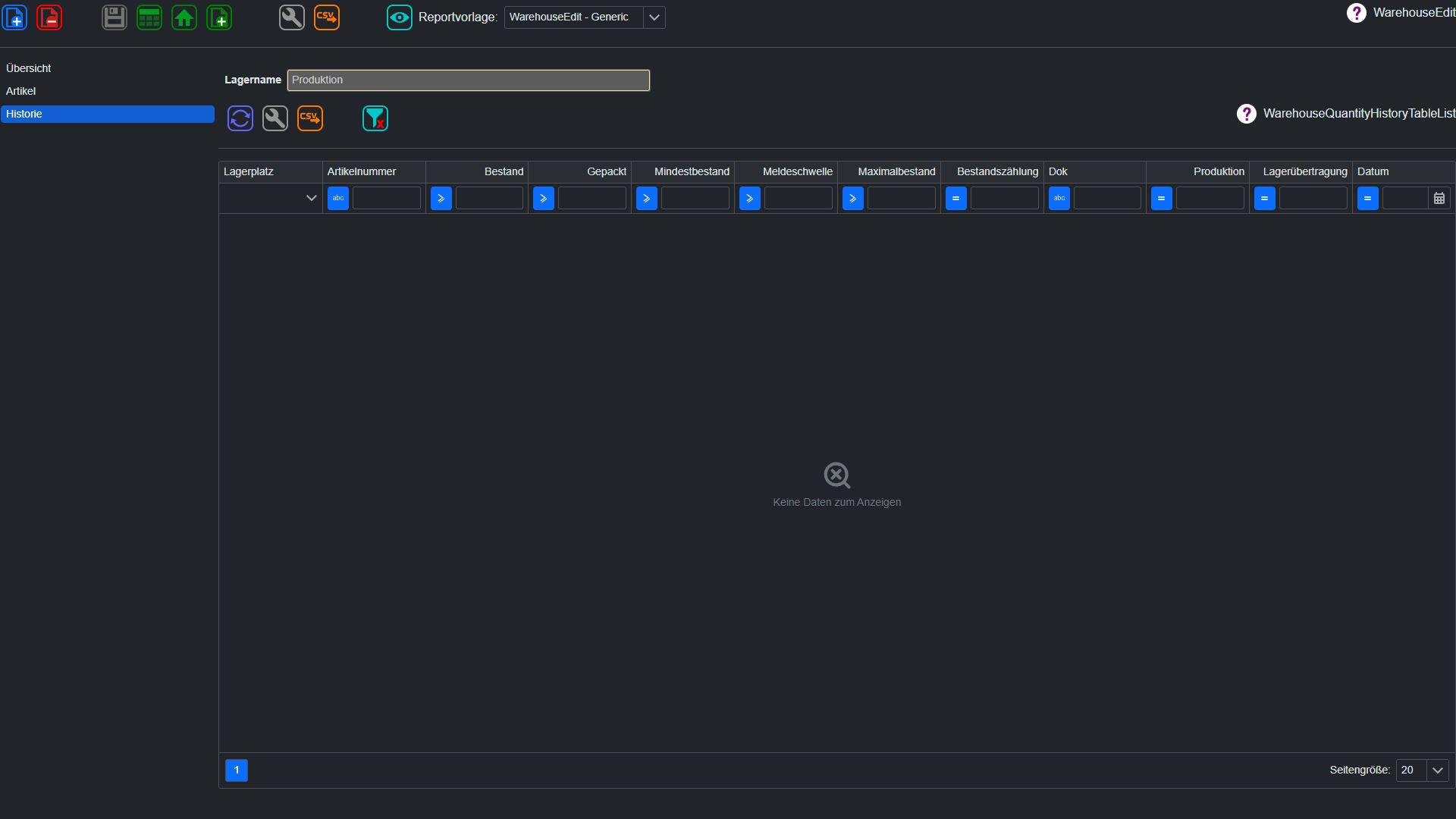Image resolution: width=1456 pixels, height=819 pixels.
Task: Change Produktion equals filter operator
Action: tap(1162, 199)
